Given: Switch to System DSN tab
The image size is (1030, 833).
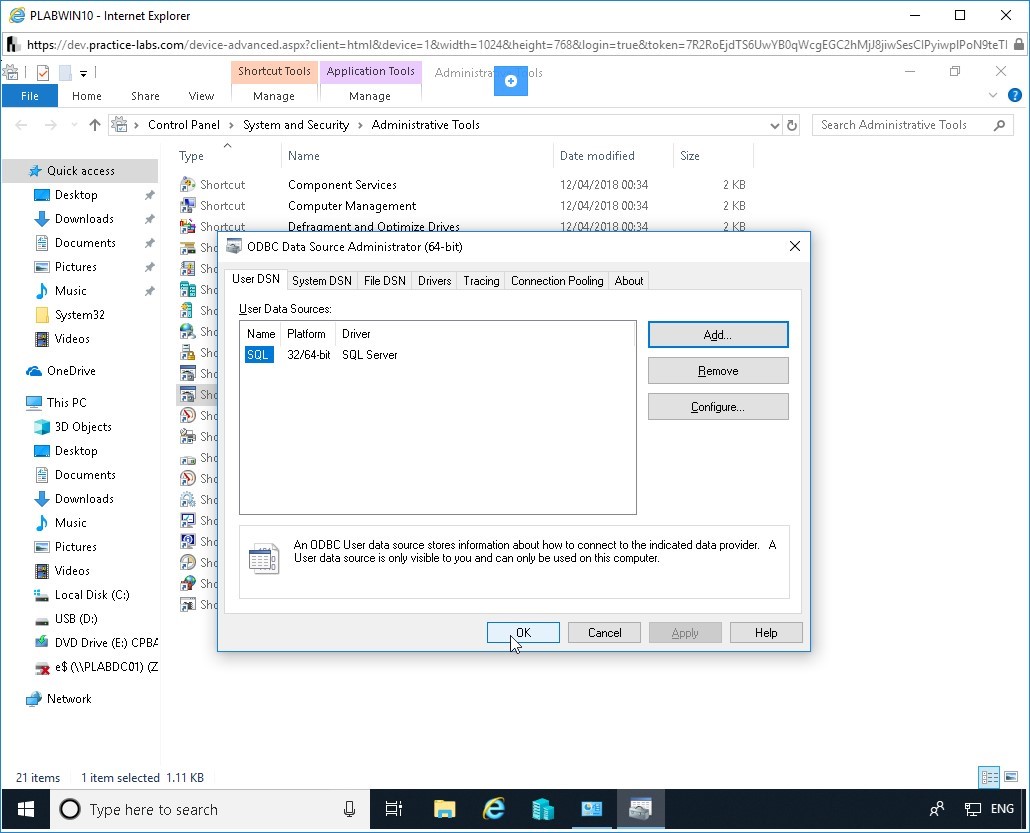Looking at the screenshot, I should point(322,281).
